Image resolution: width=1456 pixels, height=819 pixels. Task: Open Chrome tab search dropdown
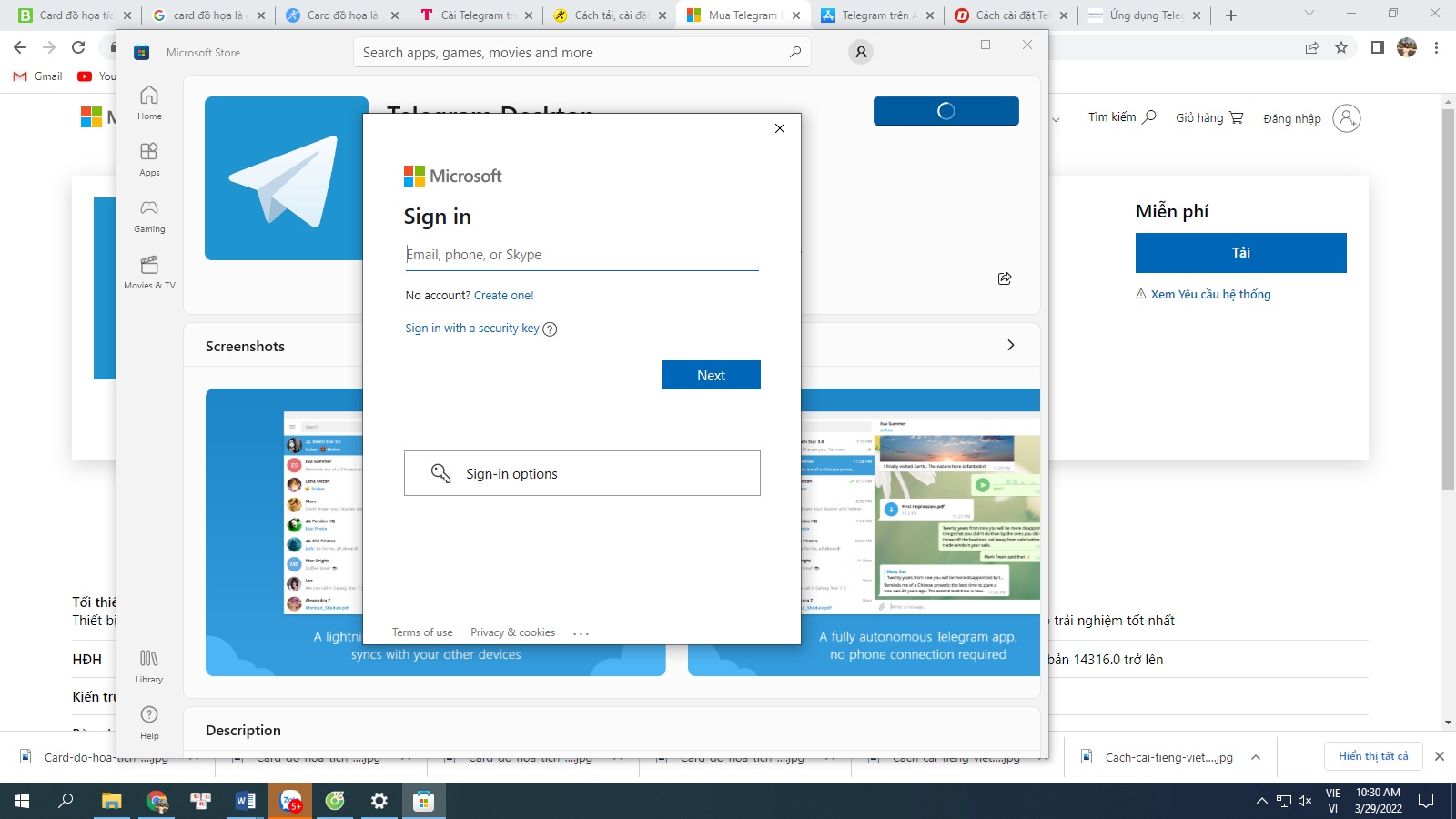[1309, 14]
